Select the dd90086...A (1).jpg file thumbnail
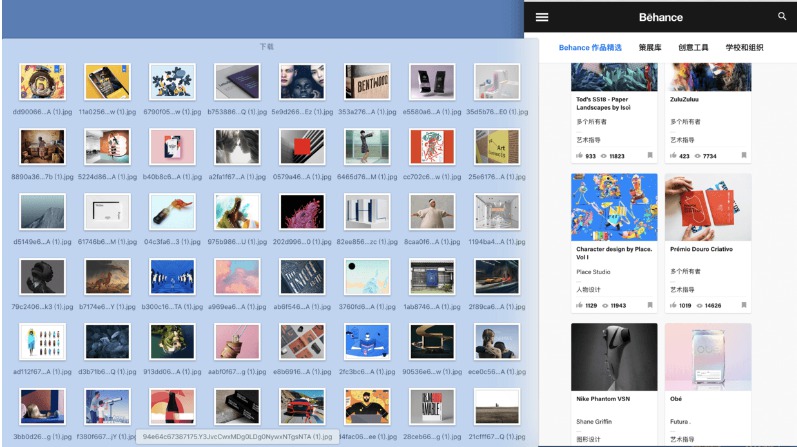 43,81
